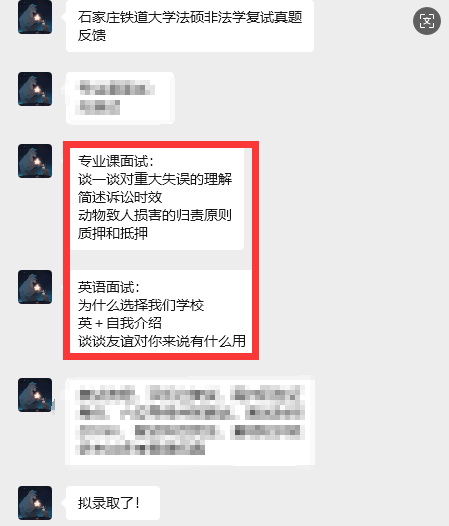The width and height of the screenshot is (449, 526).
Task: Click avatar beside large blurred message
Action: [35, 395]
